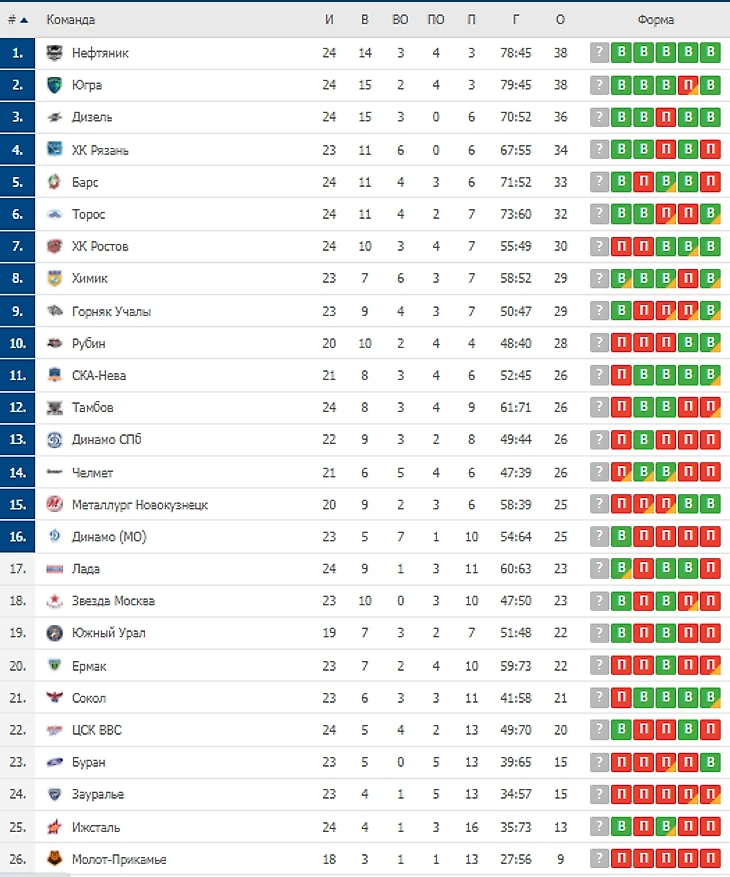Click the Металлург Новокузнецк team logo
This screenshot has width=730, height=877.
click(55, 504)
